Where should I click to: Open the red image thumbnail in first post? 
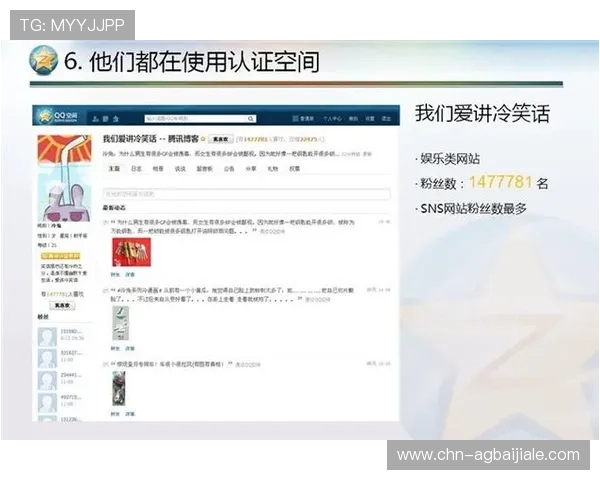coord(131,252)
